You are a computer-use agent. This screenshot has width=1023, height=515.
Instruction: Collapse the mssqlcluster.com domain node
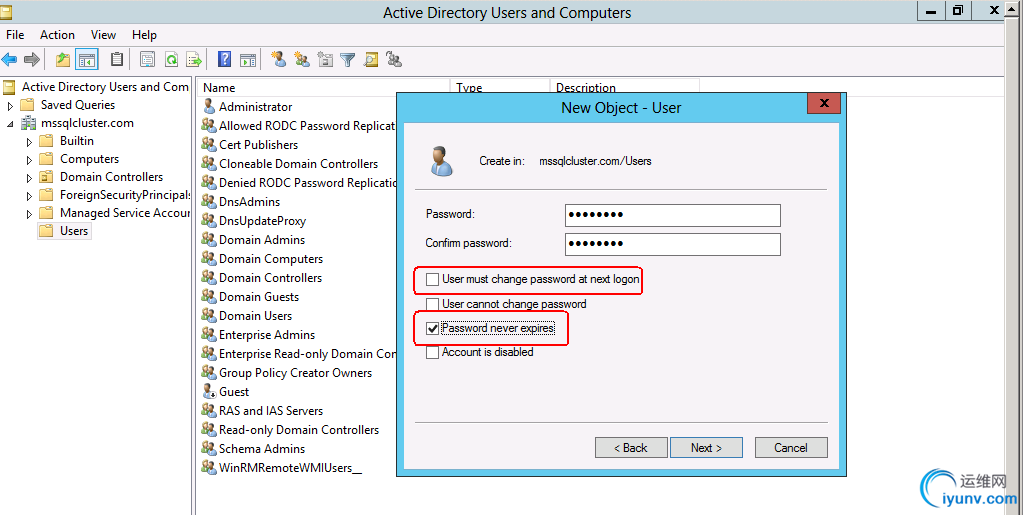(x=11, y=123)
